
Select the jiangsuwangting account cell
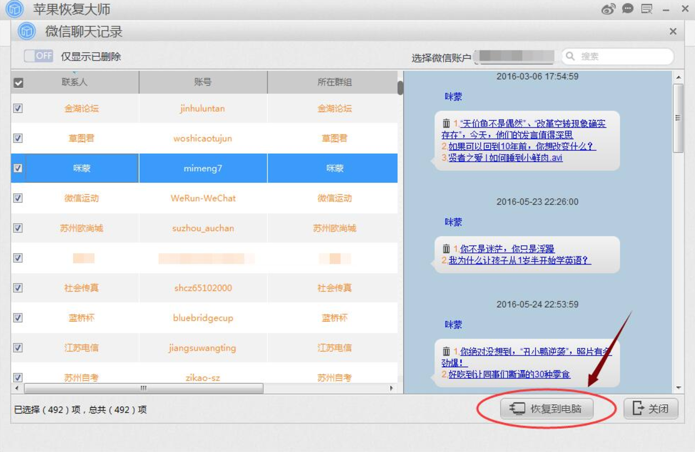(x=203, y=348)
